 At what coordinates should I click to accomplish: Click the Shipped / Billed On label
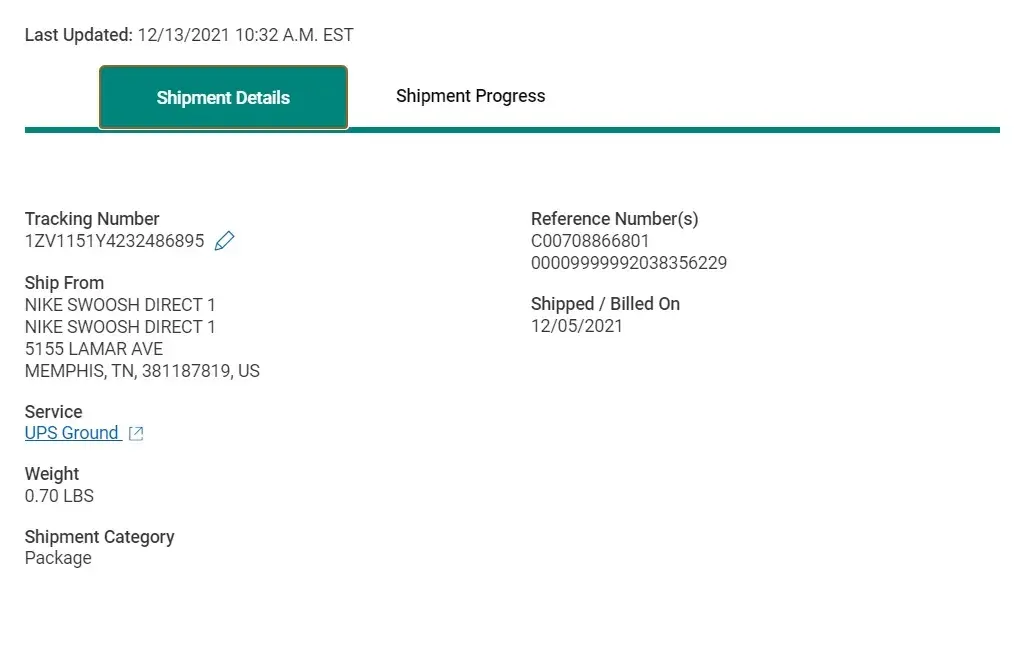click(x=605, y=304)
